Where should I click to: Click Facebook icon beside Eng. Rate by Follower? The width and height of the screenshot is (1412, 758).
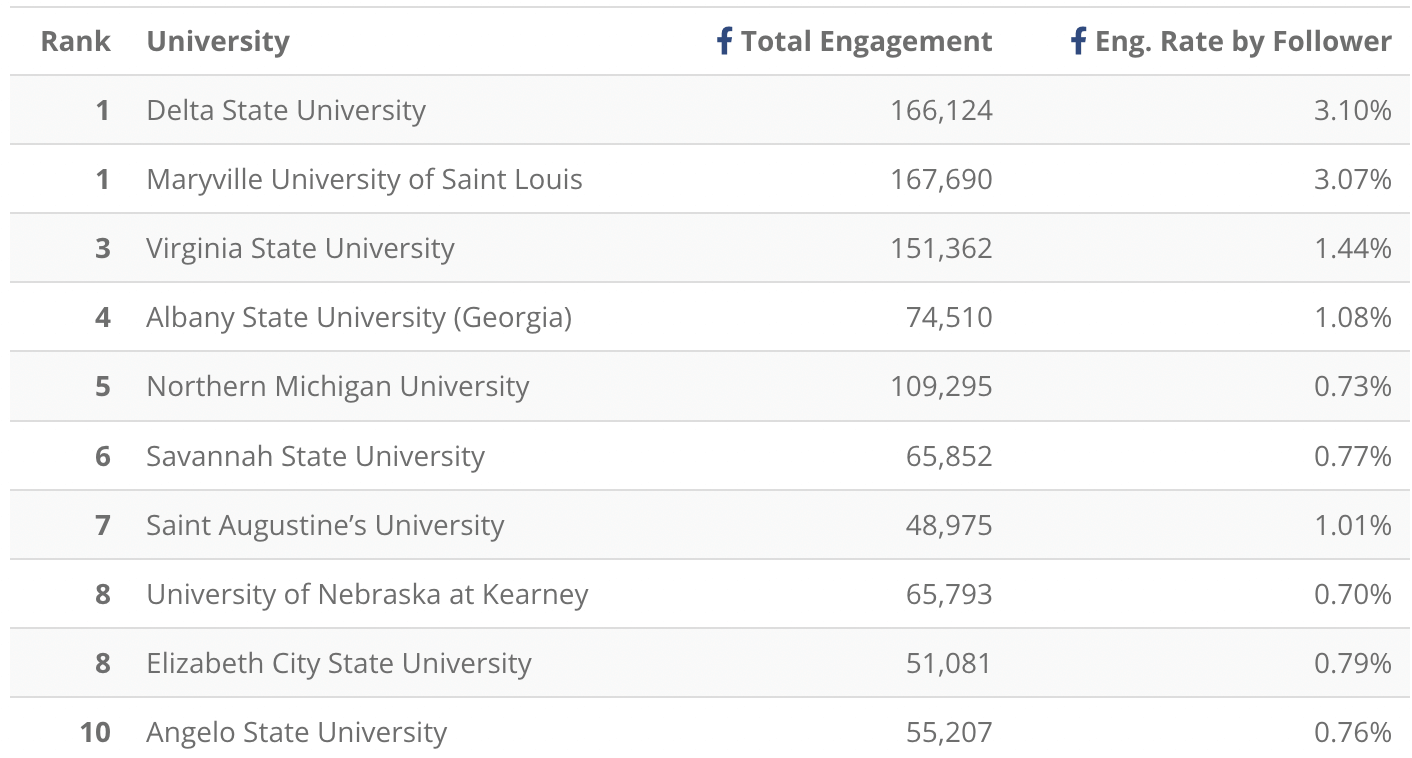pos(1078,41)
